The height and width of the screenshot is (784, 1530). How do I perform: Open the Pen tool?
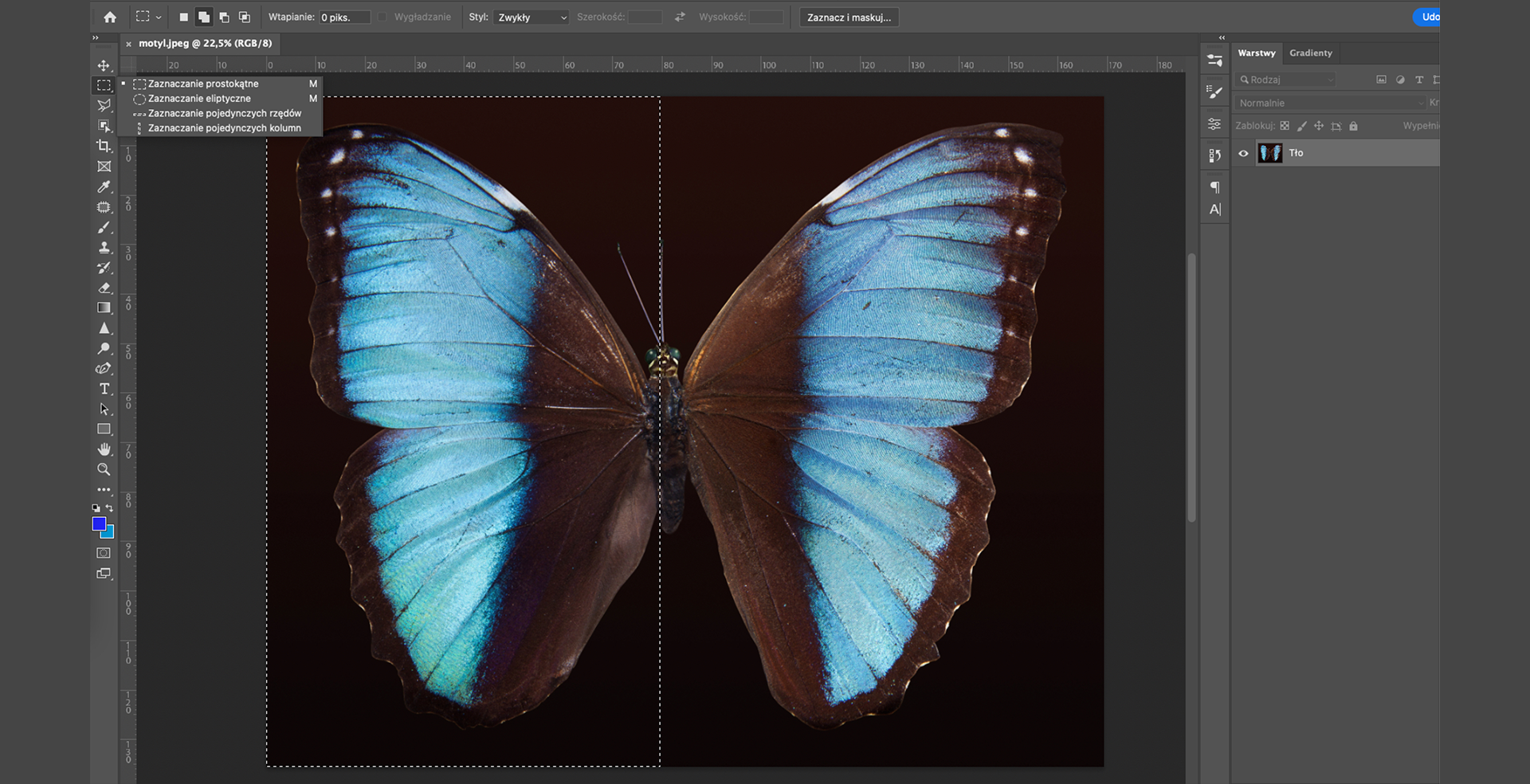coord(104,369)
